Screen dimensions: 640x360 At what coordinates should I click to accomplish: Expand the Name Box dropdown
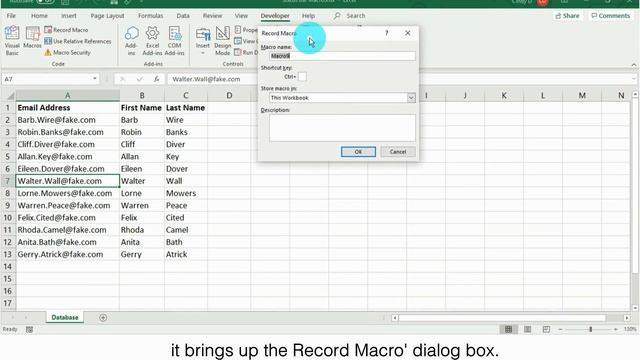click(x=95, y=79)
